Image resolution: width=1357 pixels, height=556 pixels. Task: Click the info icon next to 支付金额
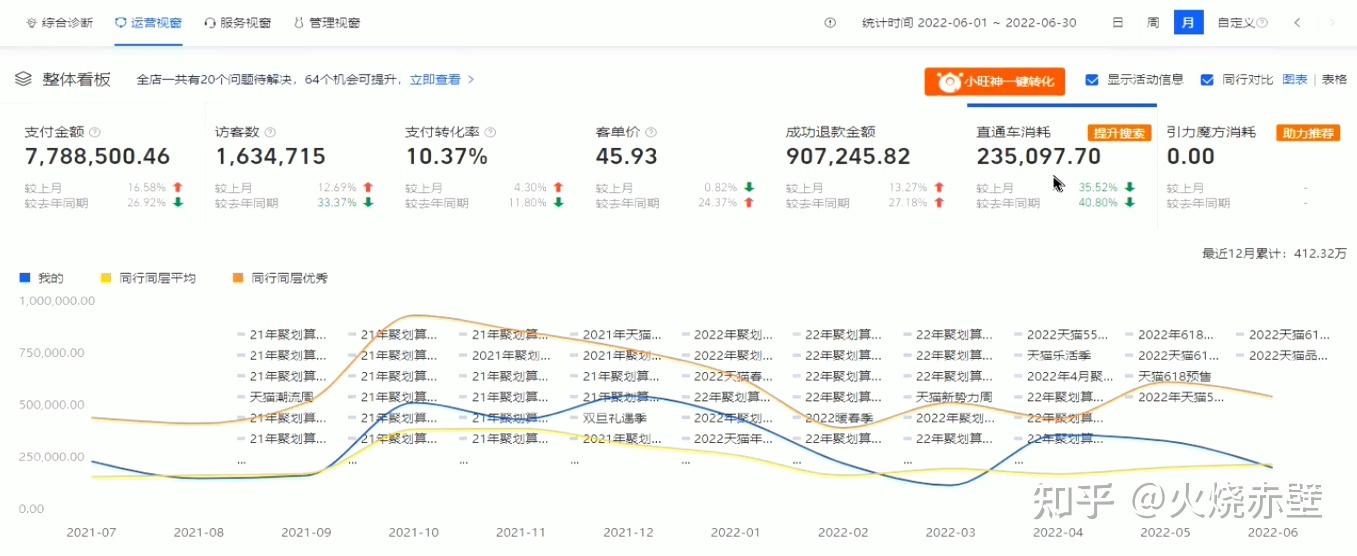(x=94, y=132)
